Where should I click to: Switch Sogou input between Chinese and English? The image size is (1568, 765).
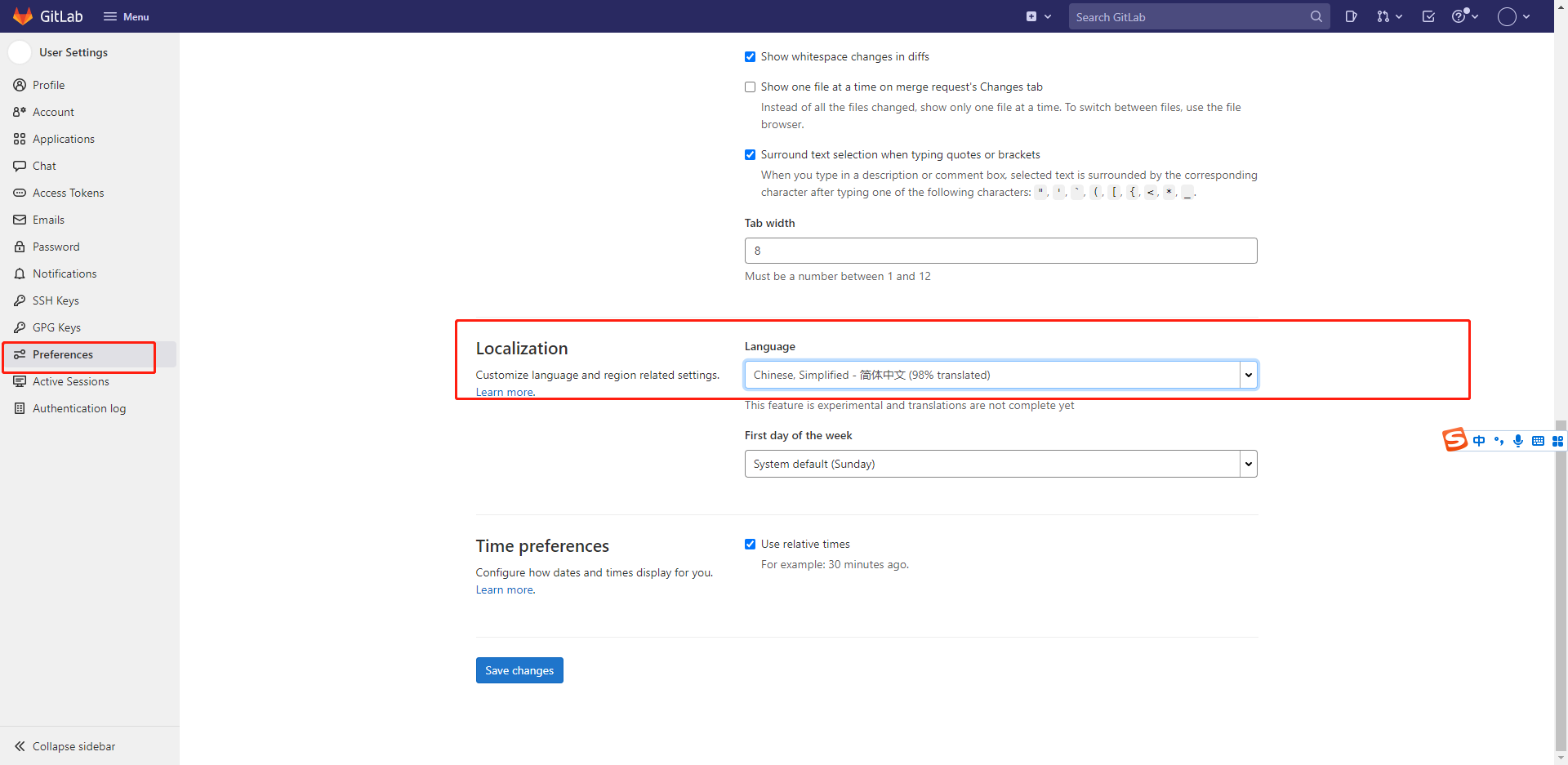click(1480, 441)
